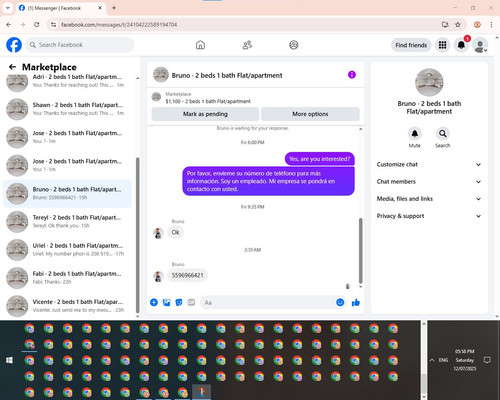Image resolution: width=500 pixels, height=400 pixels.
Task: Open Shawn conversation in Marketplace list
Action: click(68, 109)
